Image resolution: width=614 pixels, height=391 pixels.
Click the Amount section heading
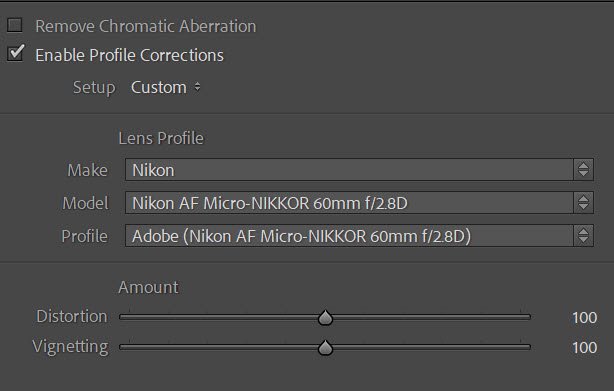148,287
